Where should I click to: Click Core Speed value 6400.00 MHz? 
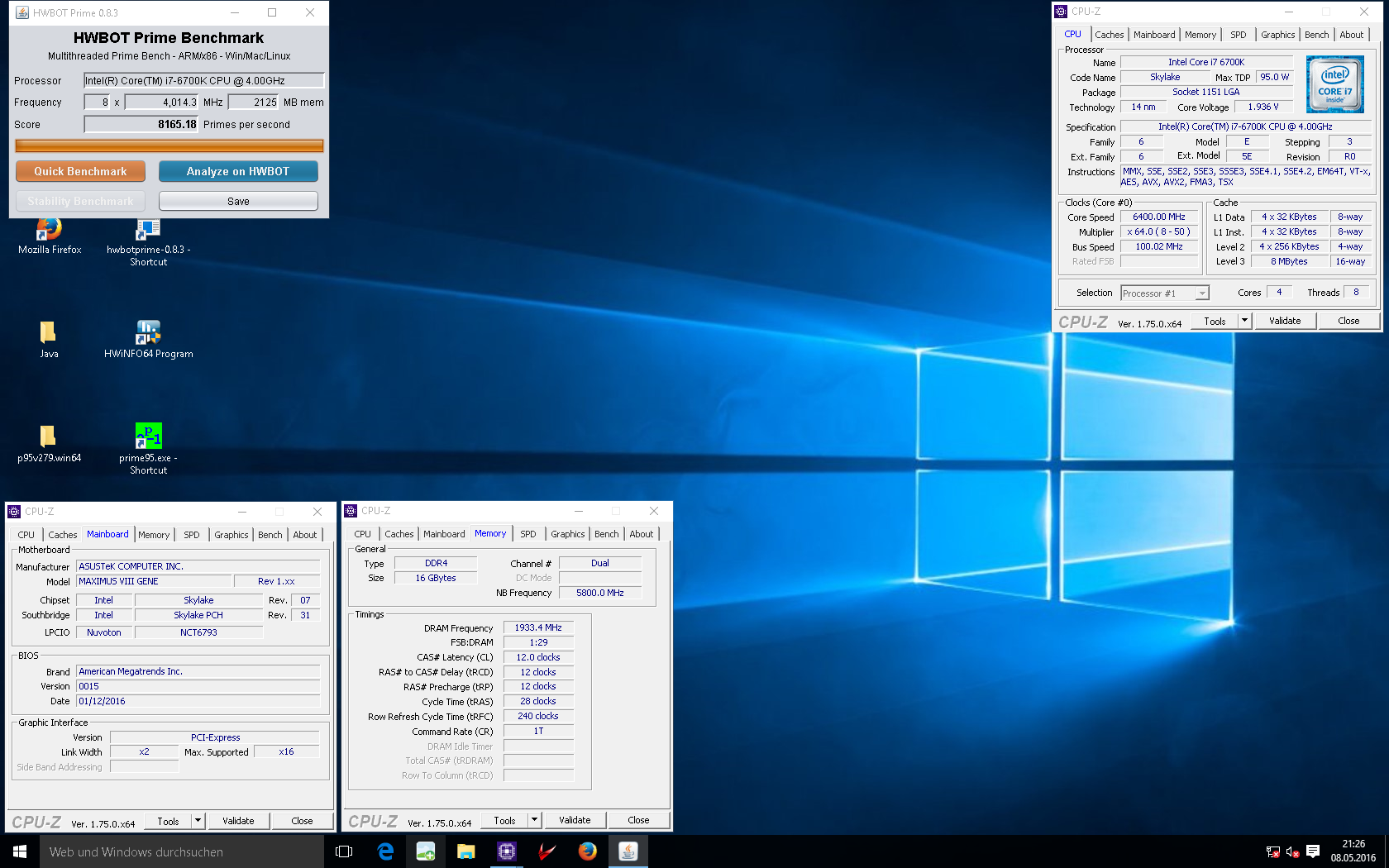coord(1158,217)
